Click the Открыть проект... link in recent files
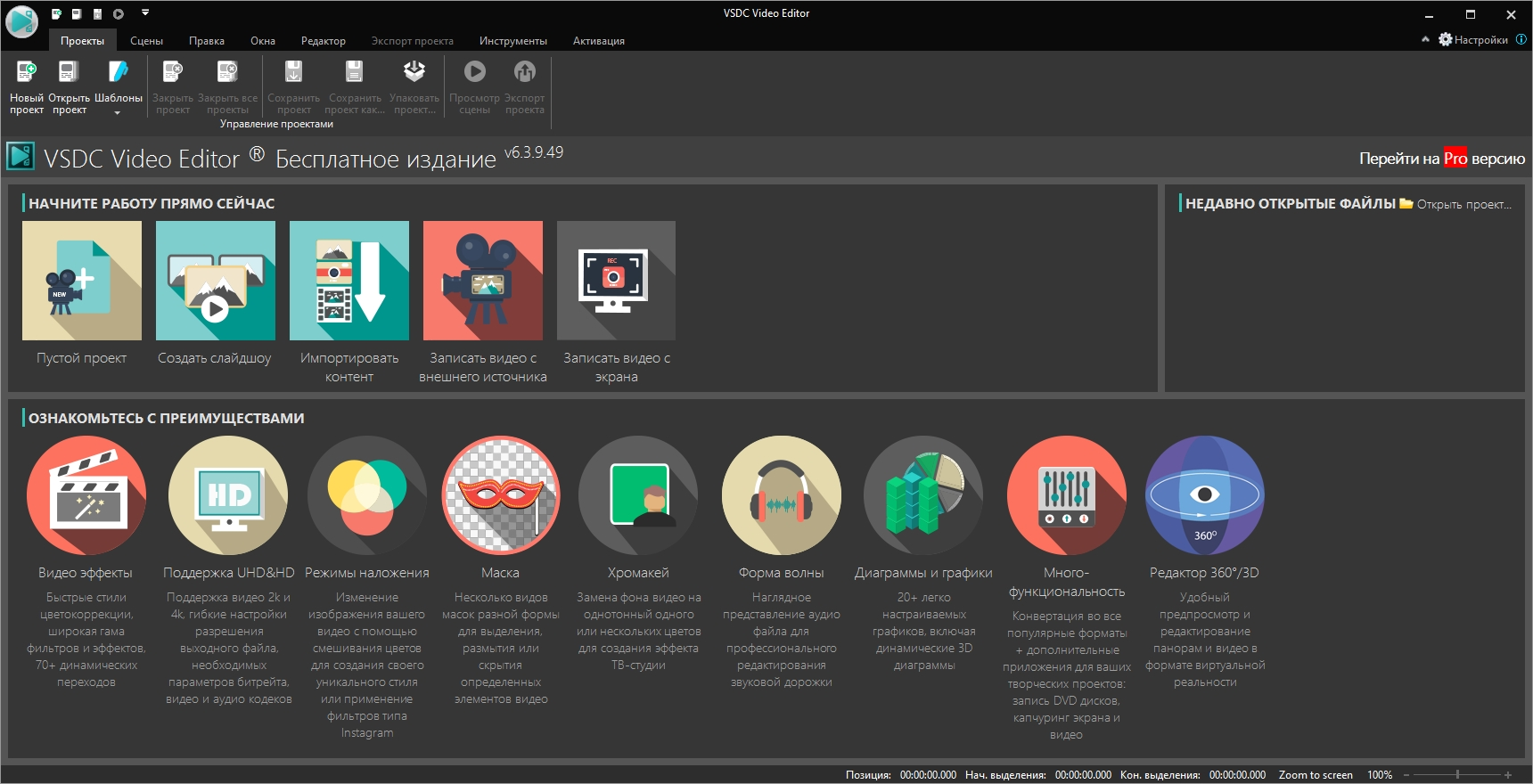This screenshot has height=784, width=1533. pyautogui.click(x=1456, y=204)
